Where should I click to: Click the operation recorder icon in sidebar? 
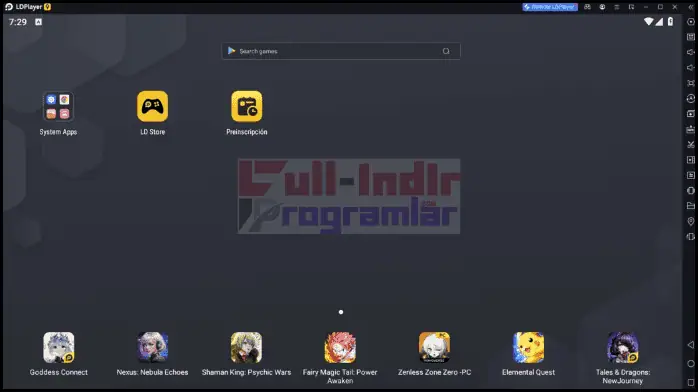[691, 175]
